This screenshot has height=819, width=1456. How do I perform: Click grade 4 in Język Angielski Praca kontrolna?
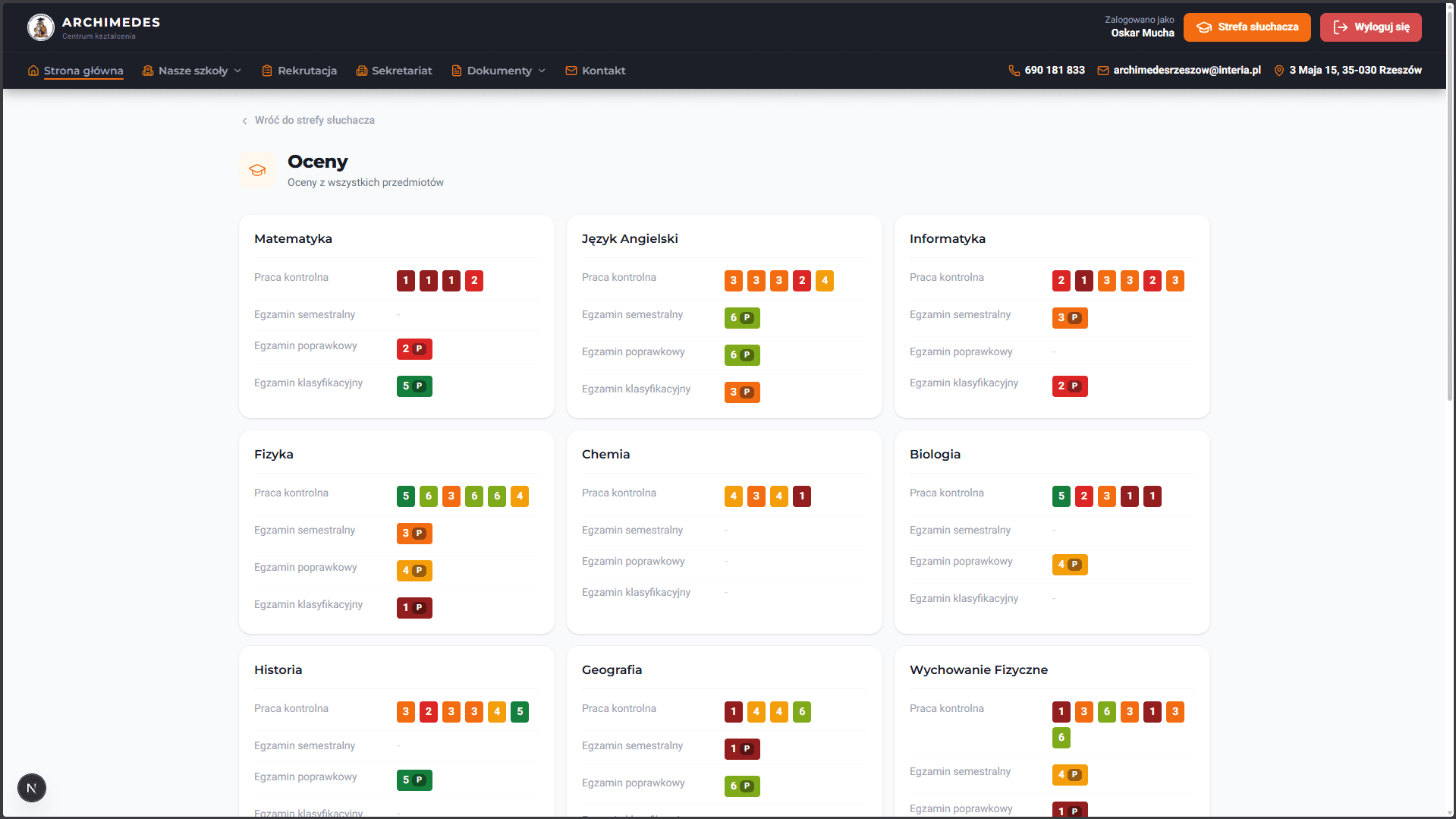pyautogui.click(x=825, y=281)
